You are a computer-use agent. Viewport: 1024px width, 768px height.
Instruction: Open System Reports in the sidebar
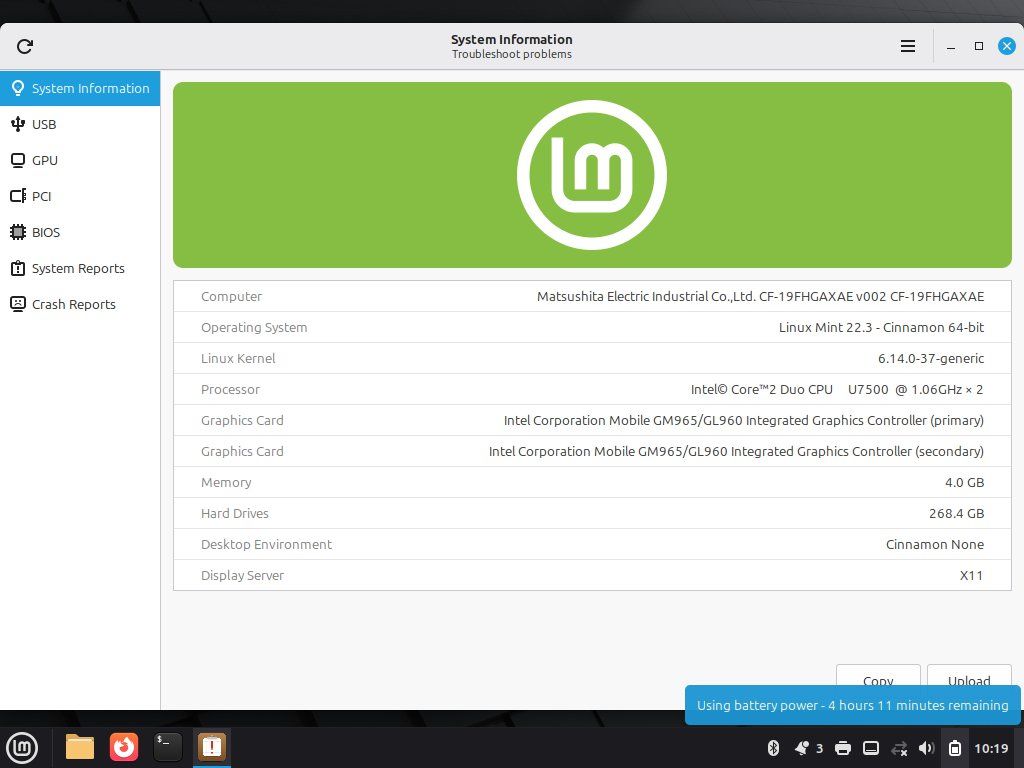tap(80, 268)
